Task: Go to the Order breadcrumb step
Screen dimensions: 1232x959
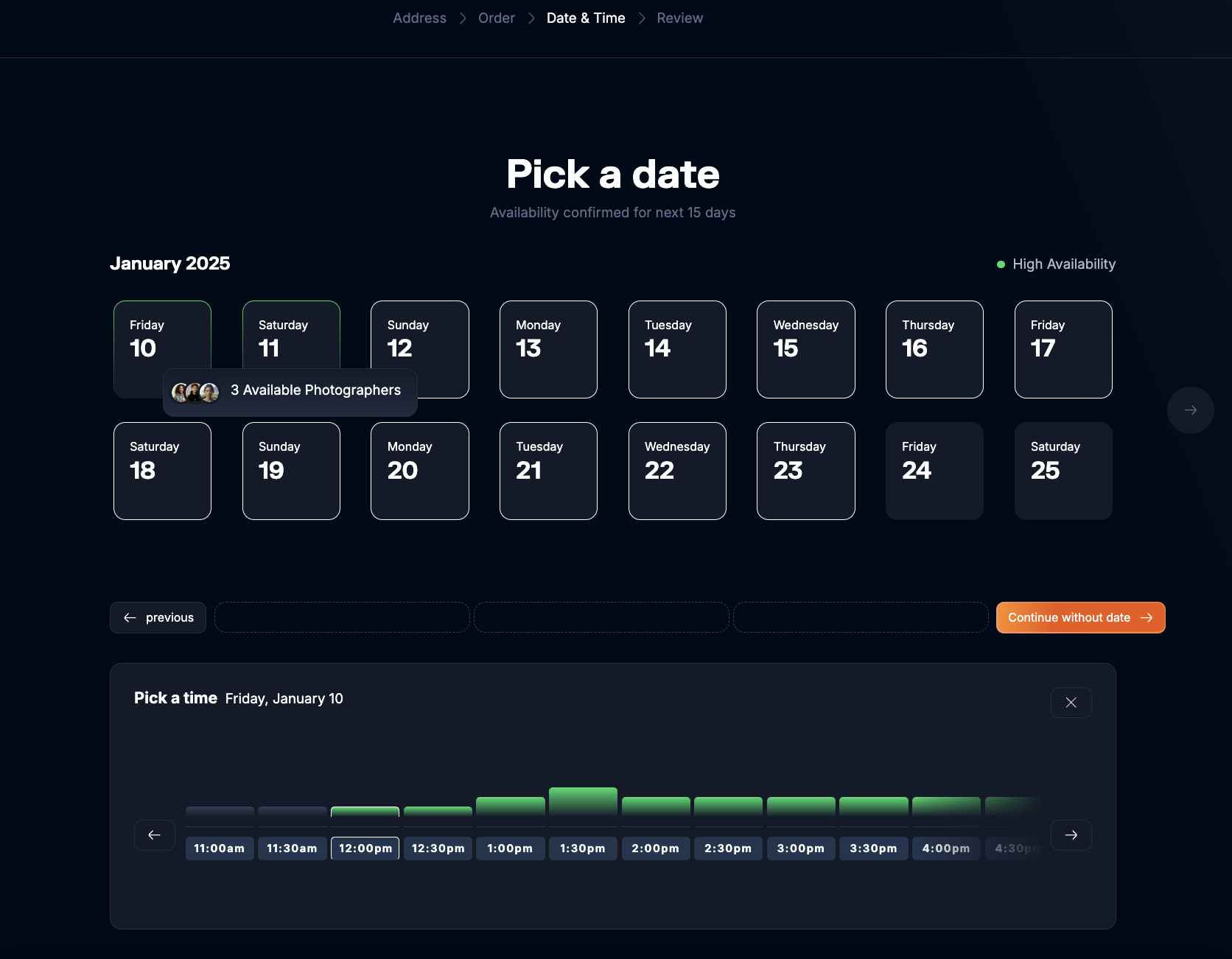Action: 496,18
